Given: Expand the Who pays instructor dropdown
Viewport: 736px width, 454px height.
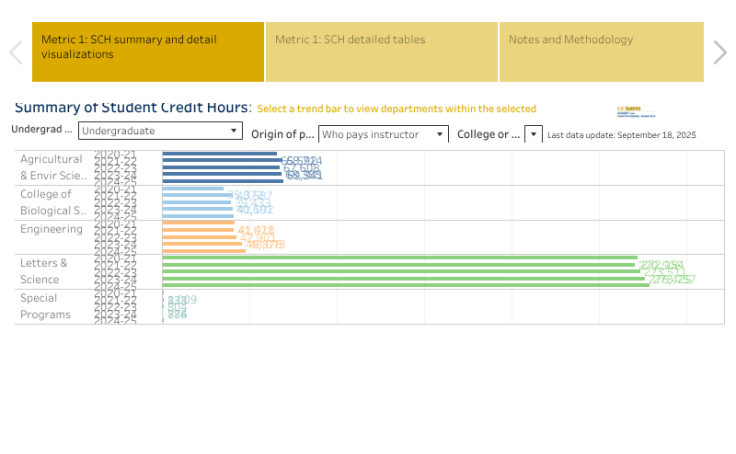Looking at the screenshot, I should tap(383, 134).
